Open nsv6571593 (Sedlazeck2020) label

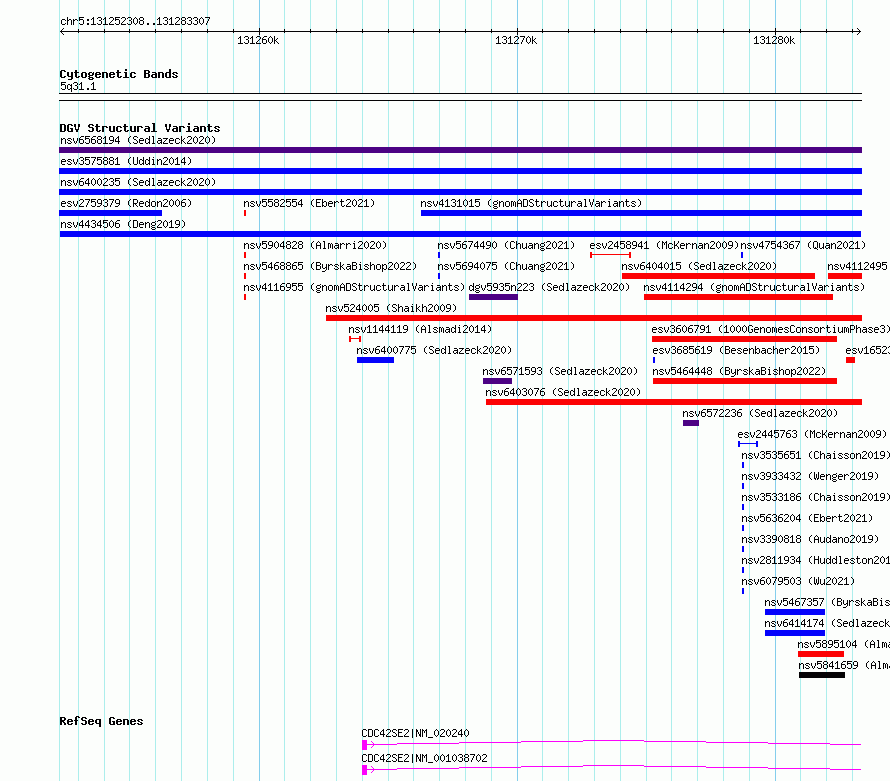tap(560, 371)
